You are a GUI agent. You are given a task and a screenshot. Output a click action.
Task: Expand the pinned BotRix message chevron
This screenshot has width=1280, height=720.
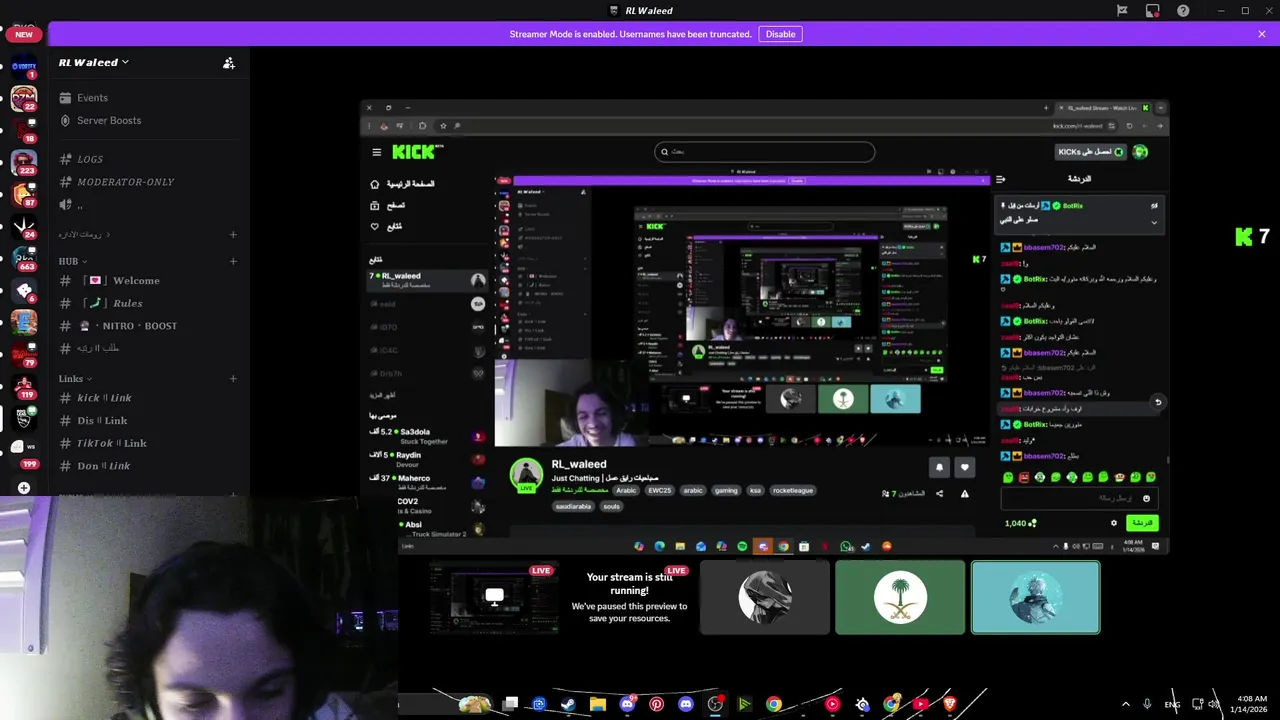click(x=1154, y=222)
